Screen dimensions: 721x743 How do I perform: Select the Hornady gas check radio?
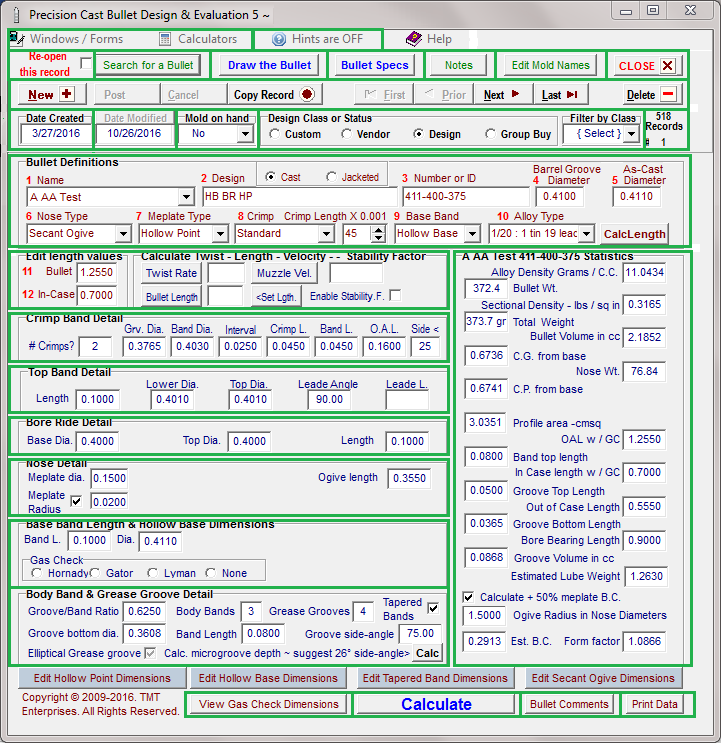click(36, 573)
